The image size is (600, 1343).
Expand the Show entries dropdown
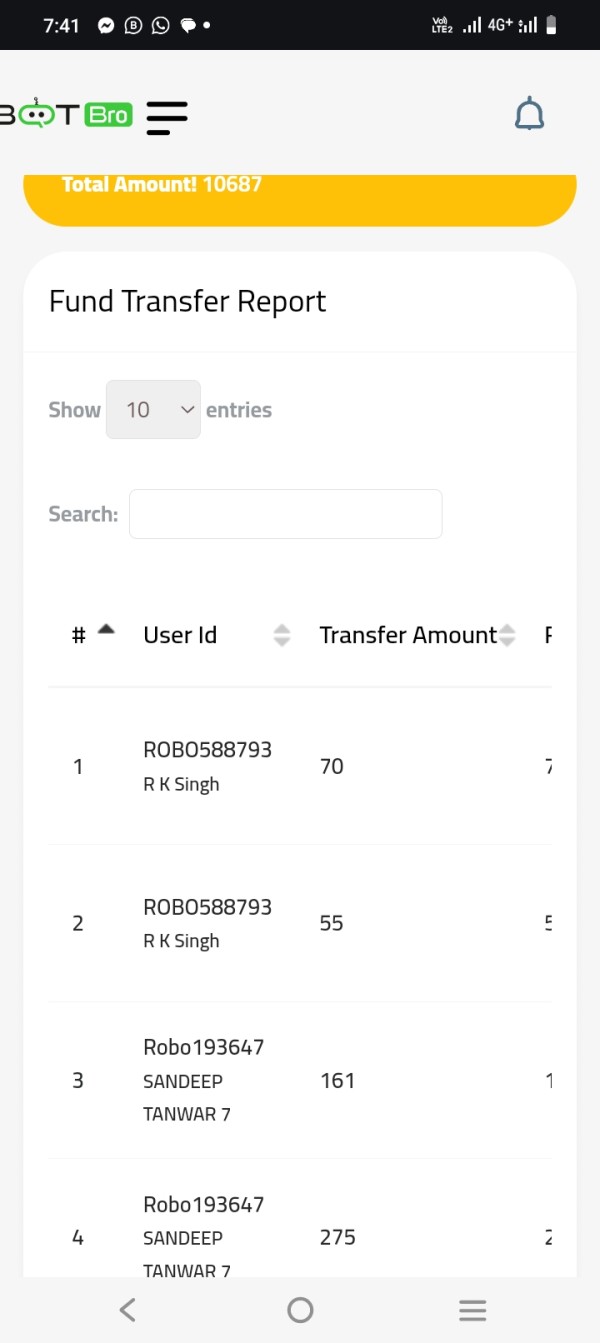click(x=153, y=409)
